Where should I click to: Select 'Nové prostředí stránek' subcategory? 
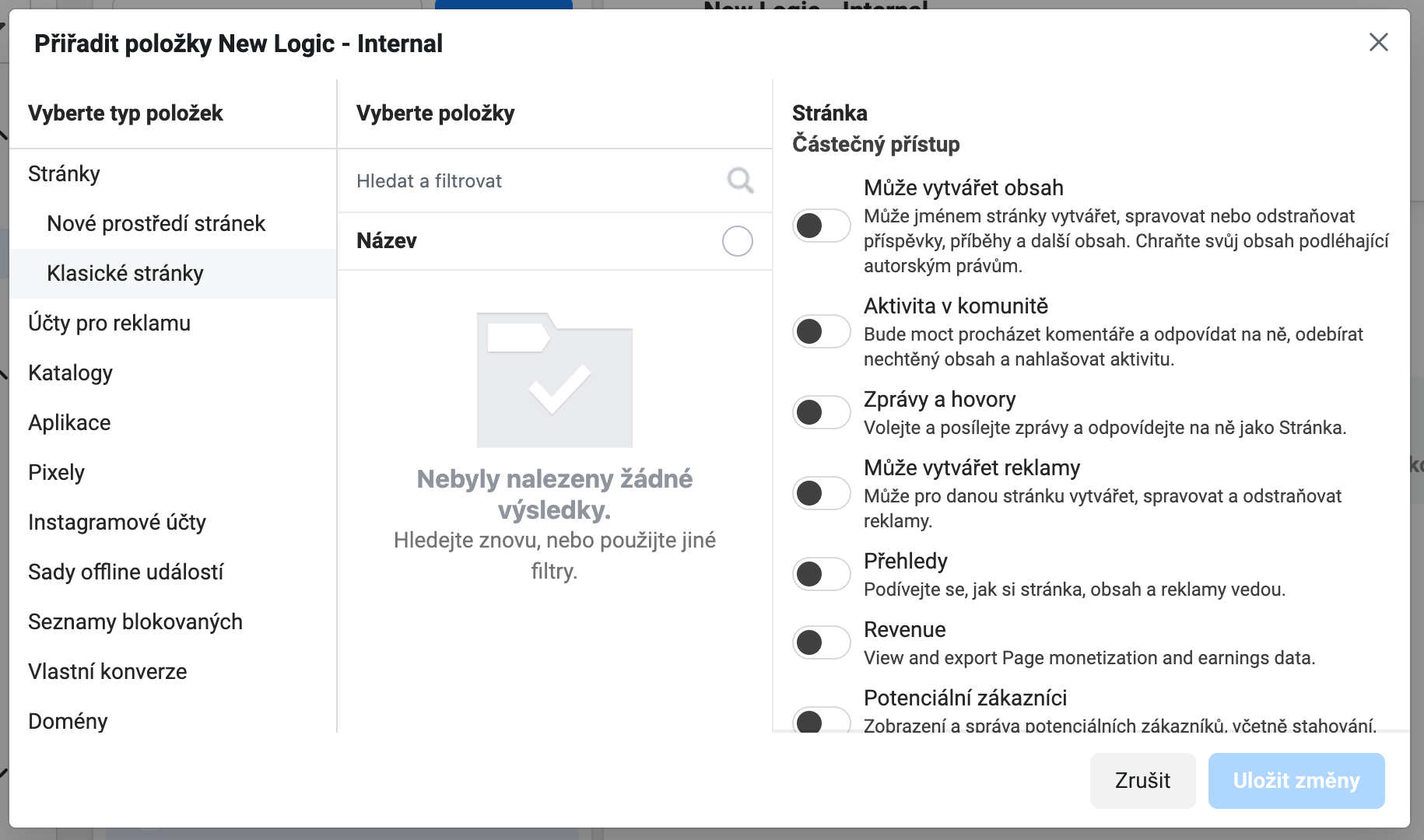tap(156, 224)
